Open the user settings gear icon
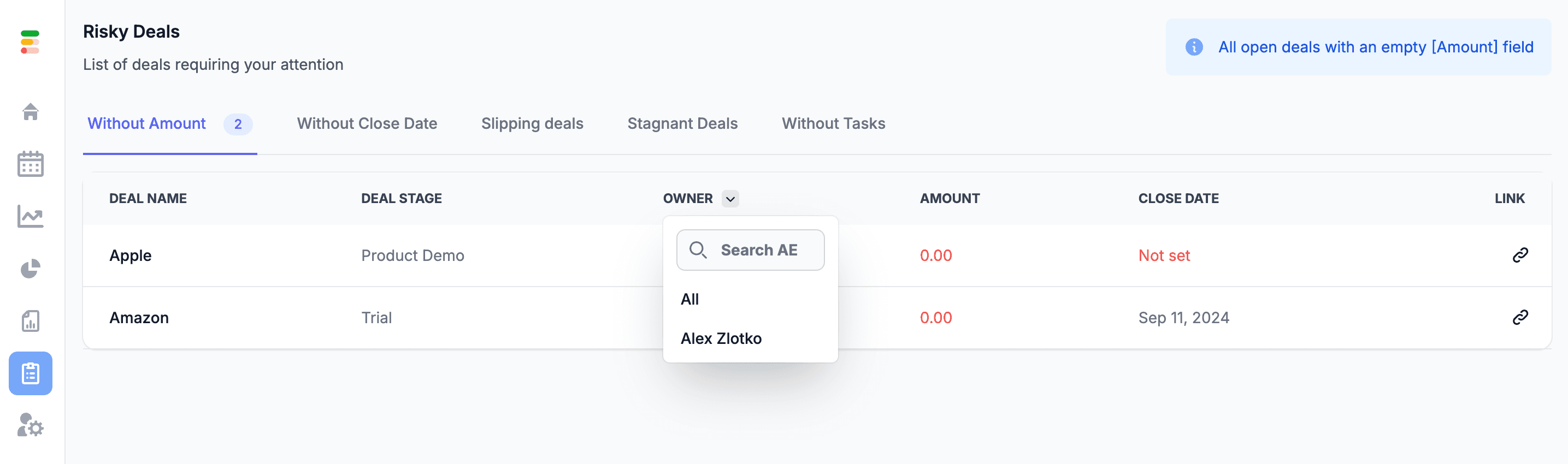 [x=31, y=425]
